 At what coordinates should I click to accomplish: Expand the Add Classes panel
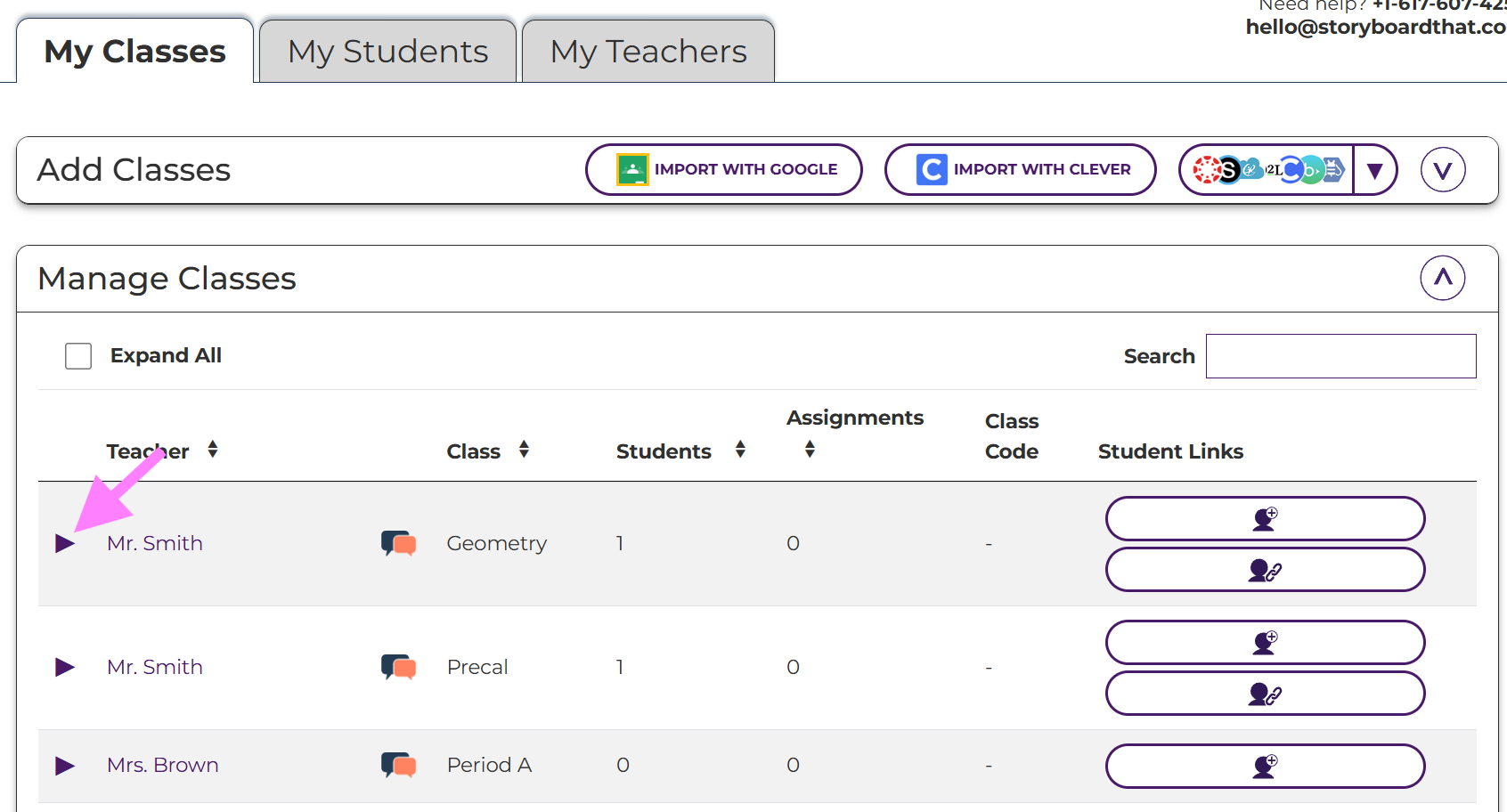click(1442, 170)
